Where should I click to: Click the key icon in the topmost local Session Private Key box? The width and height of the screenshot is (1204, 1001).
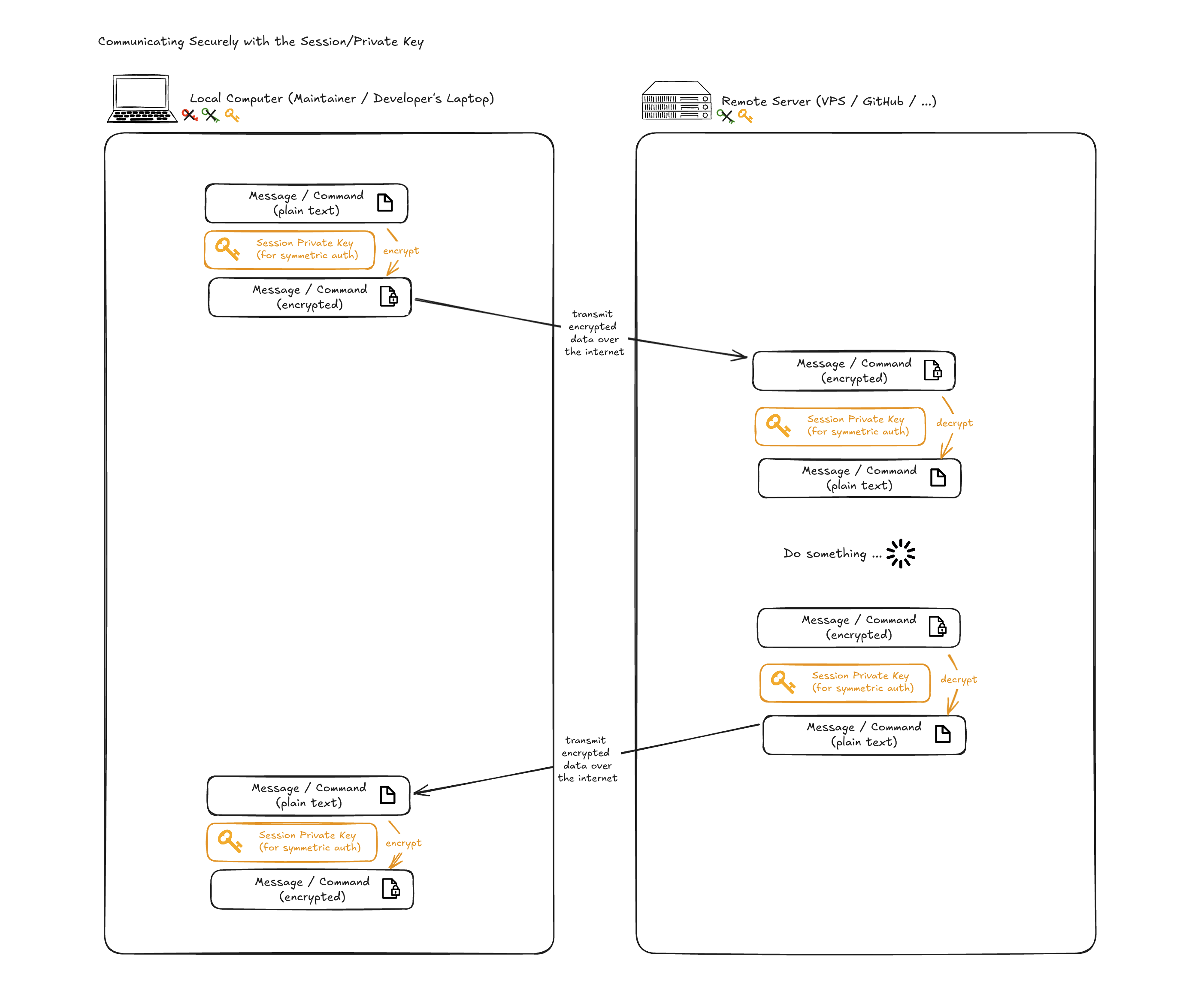(x=227, y=249)
